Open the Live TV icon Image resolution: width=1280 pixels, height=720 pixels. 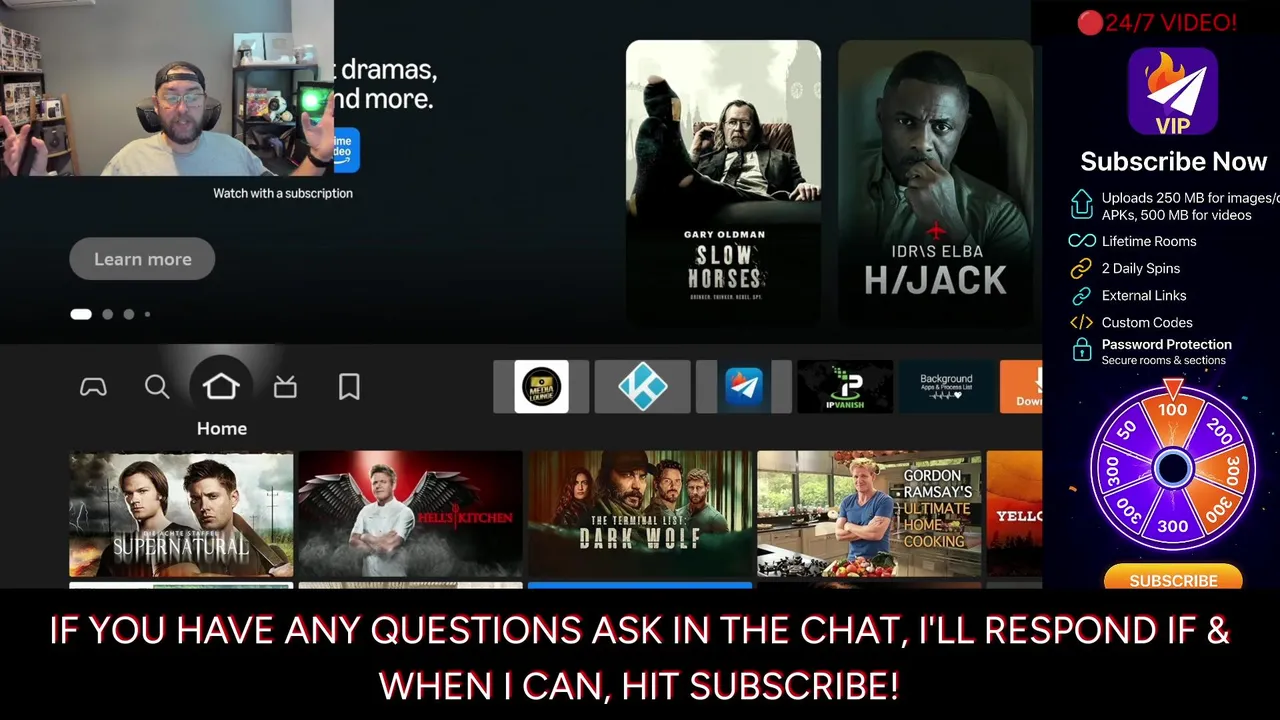click(x=285, y=387)
